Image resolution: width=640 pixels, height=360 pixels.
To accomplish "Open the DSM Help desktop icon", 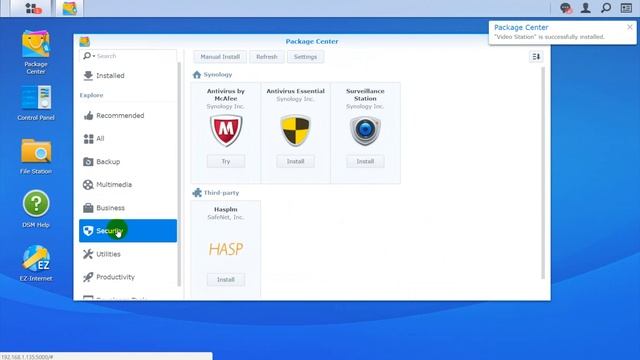I will pos(36,209).
